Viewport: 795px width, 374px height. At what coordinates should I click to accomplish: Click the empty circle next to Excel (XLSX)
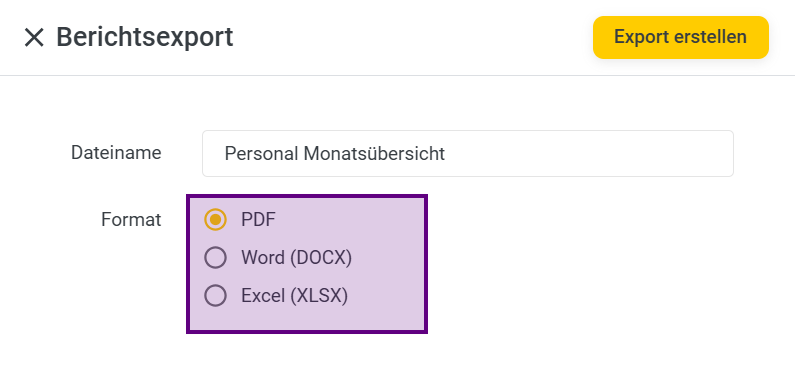tap(215, 295)
